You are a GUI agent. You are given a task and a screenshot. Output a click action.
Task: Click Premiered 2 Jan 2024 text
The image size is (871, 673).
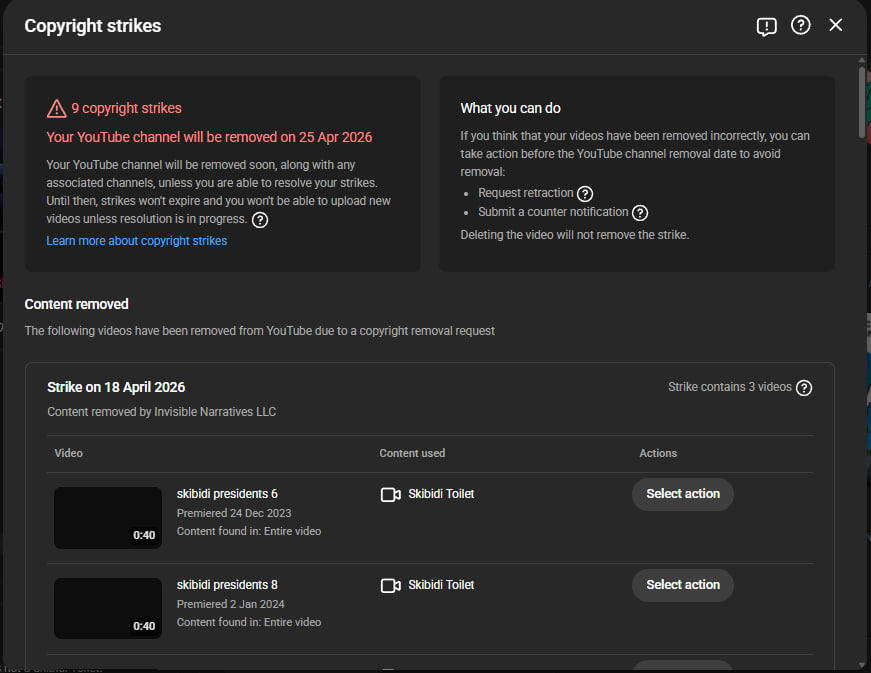231,604
